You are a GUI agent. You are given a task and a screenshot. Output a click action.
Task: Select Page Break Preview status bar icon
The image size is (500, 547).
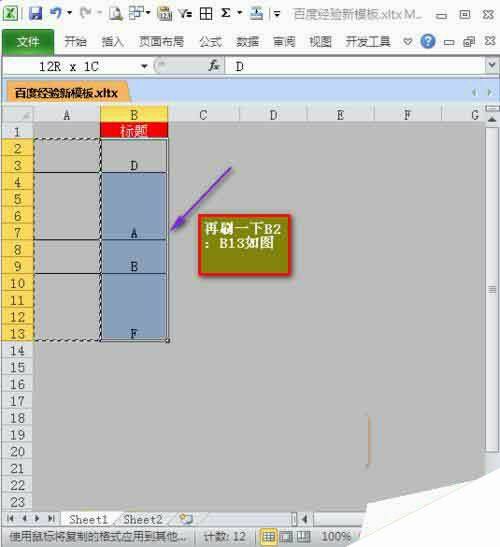pyautogui.click(x=303, y=537)
